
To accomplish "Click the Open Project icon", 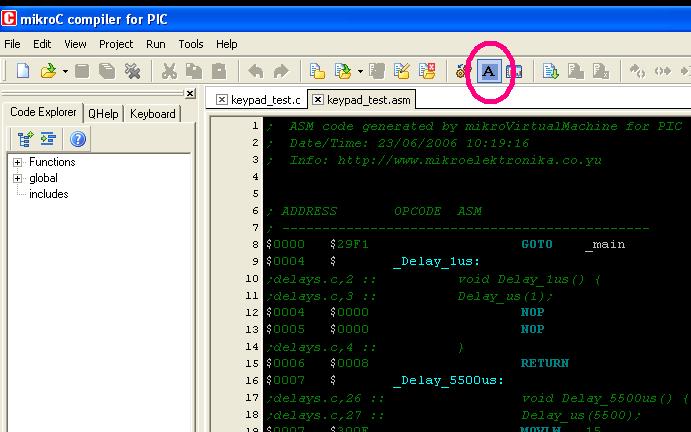I will (342, 71).
